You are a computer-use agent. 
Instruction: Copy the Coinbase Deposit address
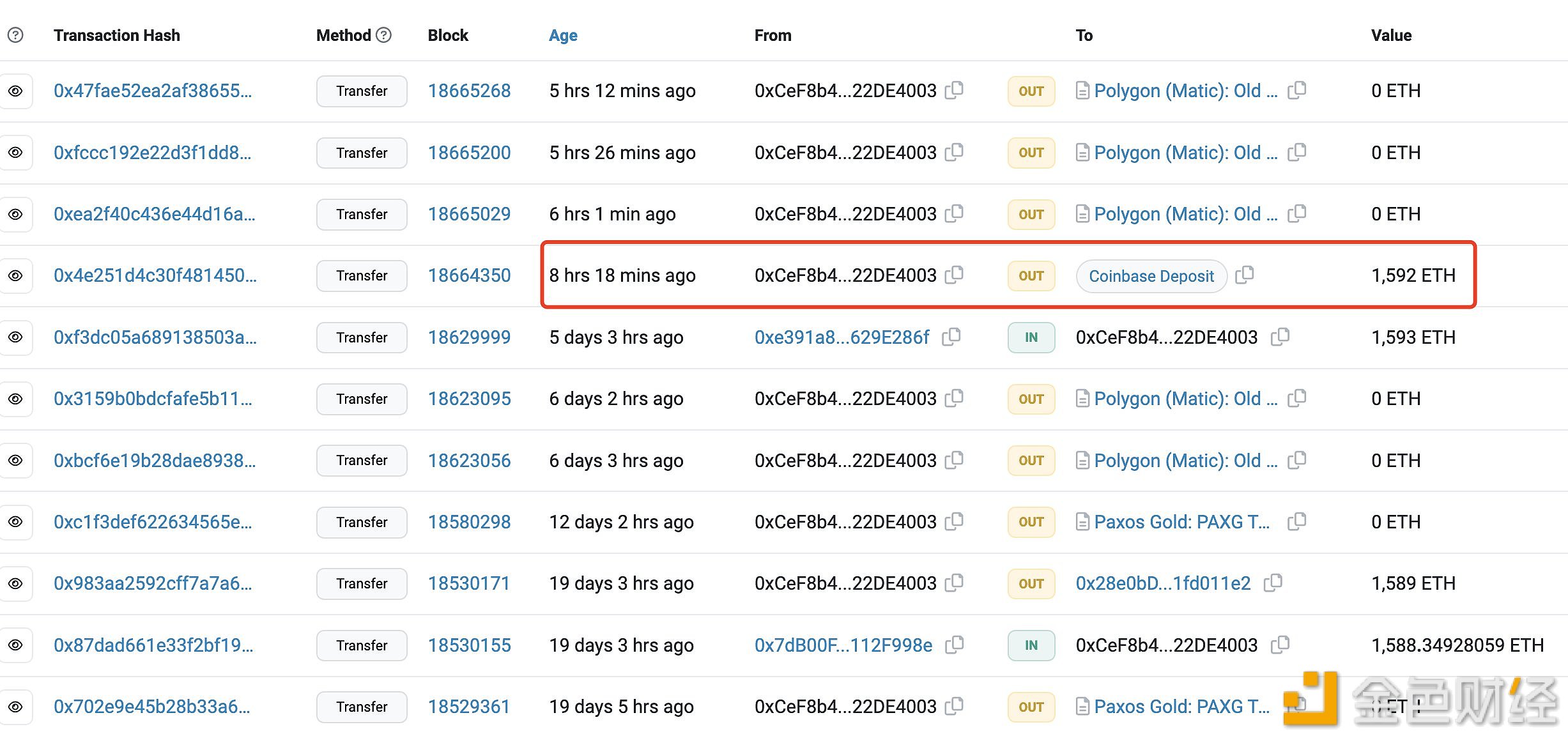click(1244, 275)
